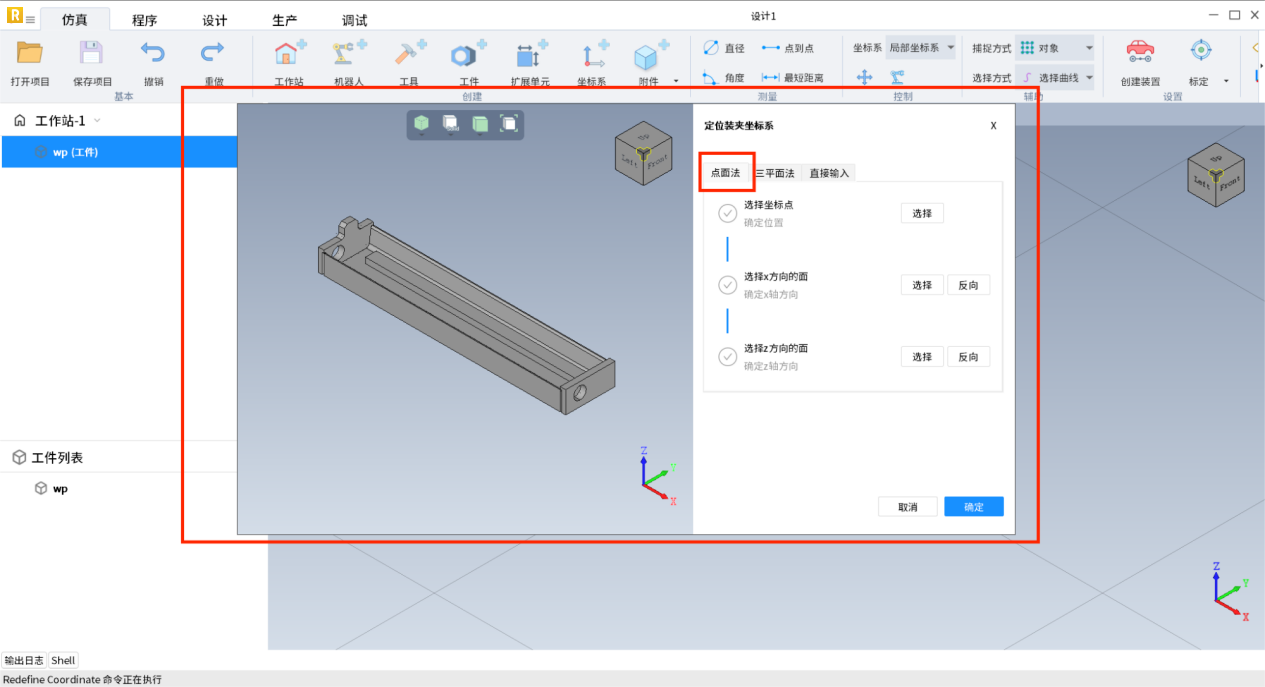Click the Tool hammer icon
1265x687 pixels.
(x=409, y=55)
